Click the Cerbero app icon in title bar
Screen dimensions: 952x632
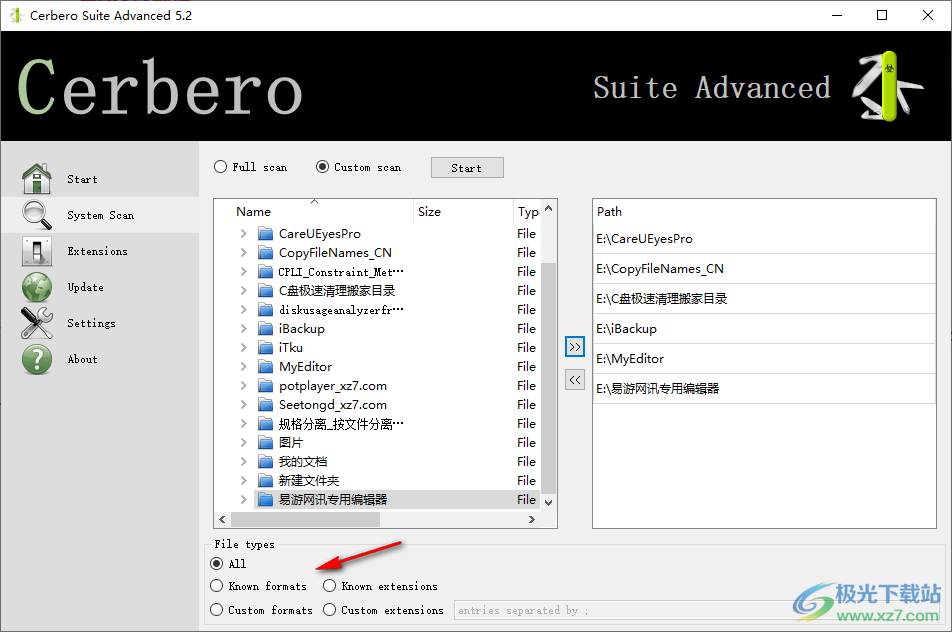tap(16, 15)
